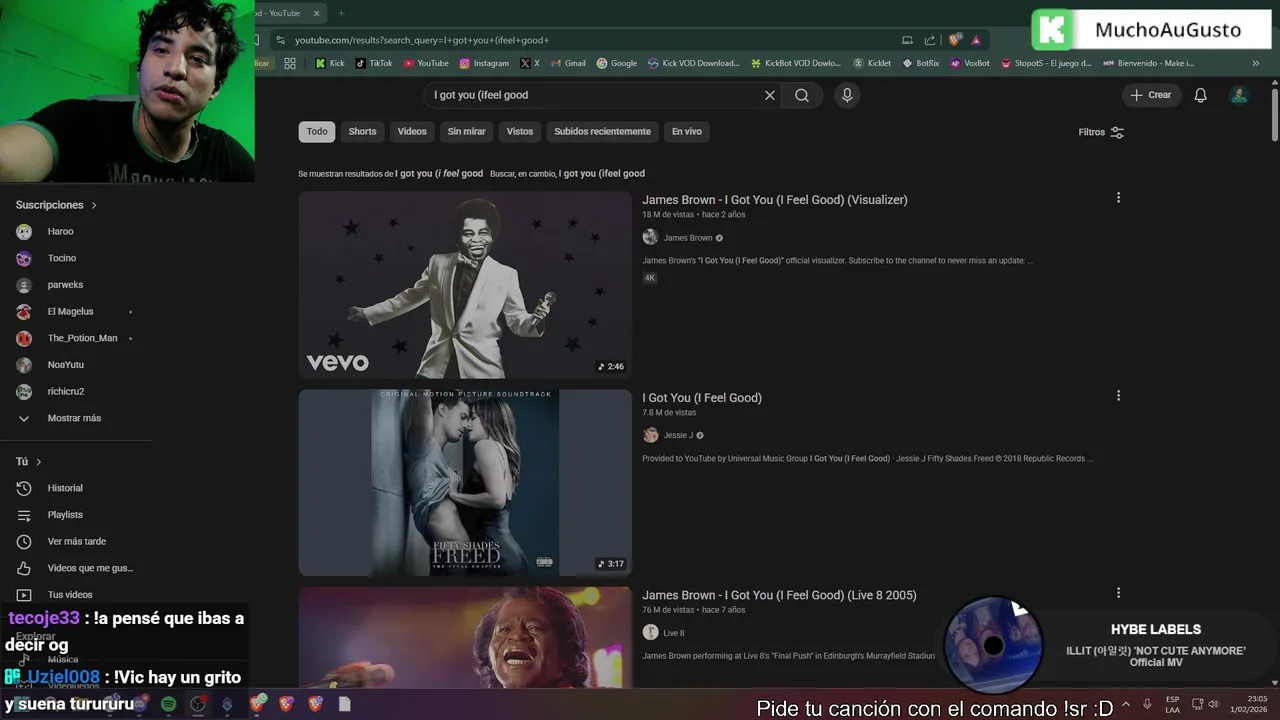Click site info icon beside URL
The width and height of the screenshot is (1280, 720).
281,40
